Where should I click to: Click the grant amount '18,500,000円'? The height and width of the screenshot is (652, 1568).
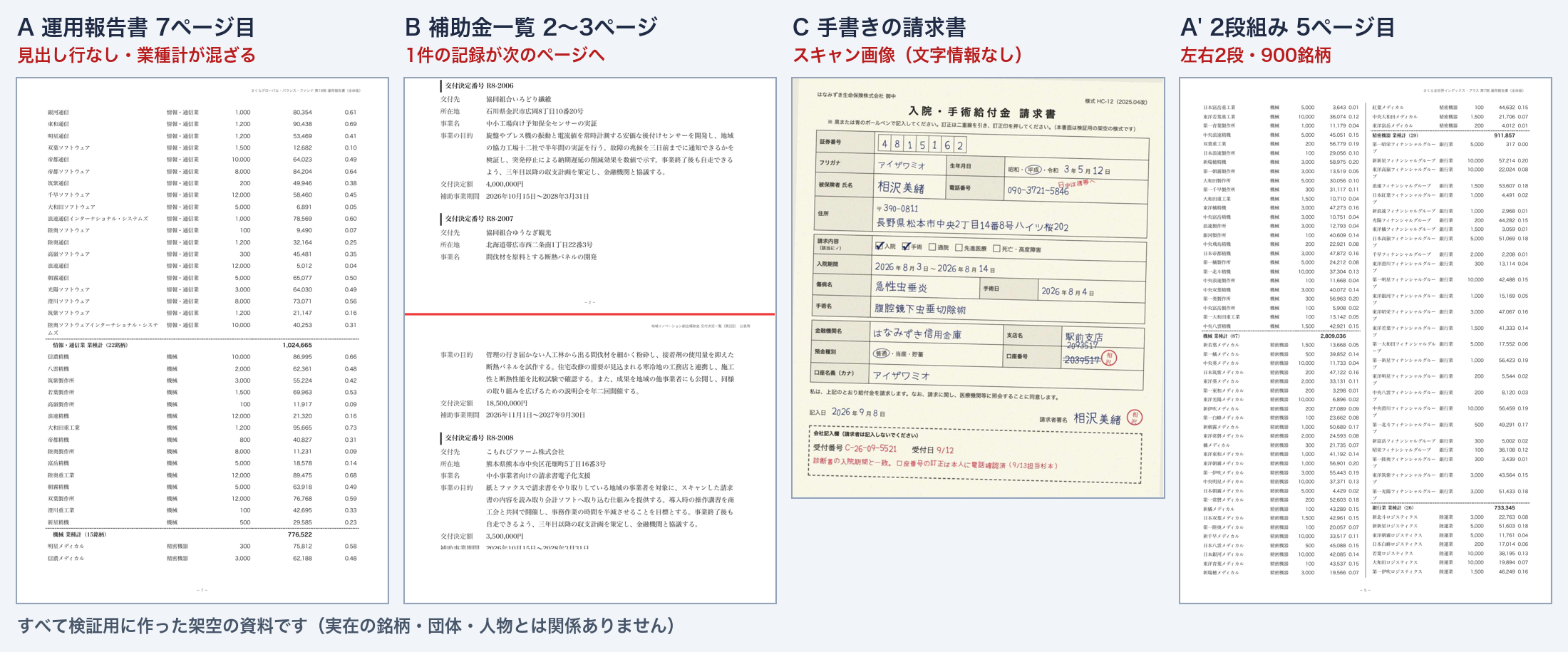pyautogui.click(x=507, y=403)
